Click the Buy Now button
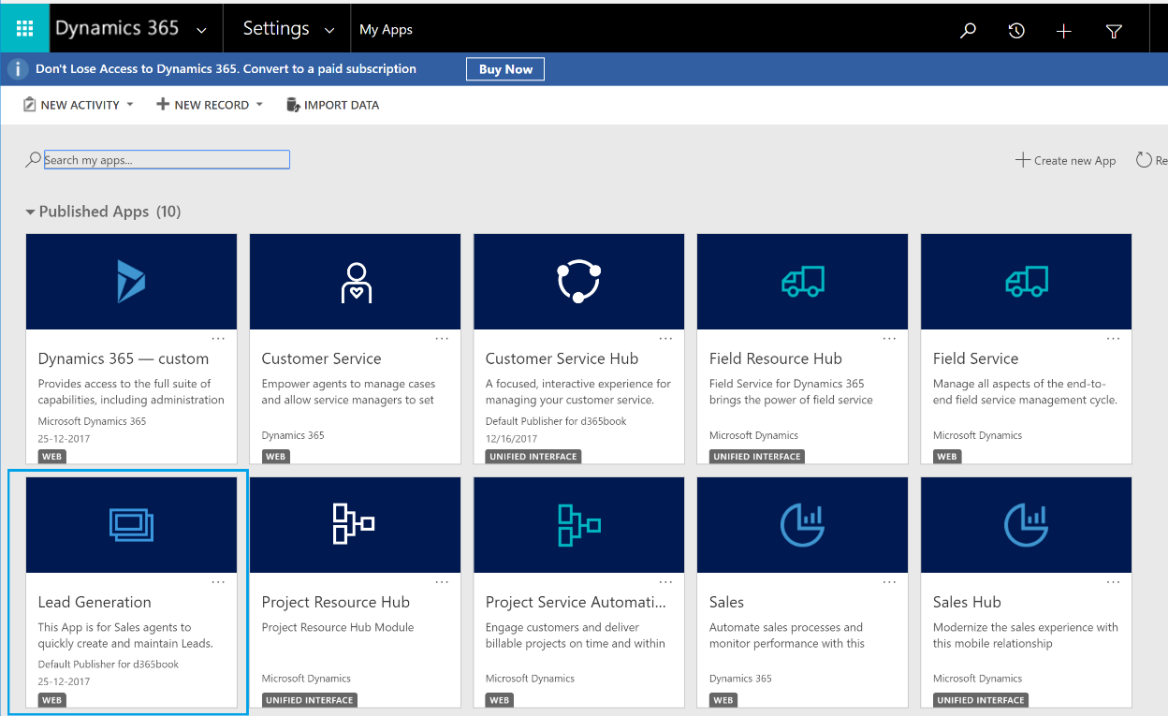Image resolution: width=1168 pixels, height=716 pixels. coord(505,69)
